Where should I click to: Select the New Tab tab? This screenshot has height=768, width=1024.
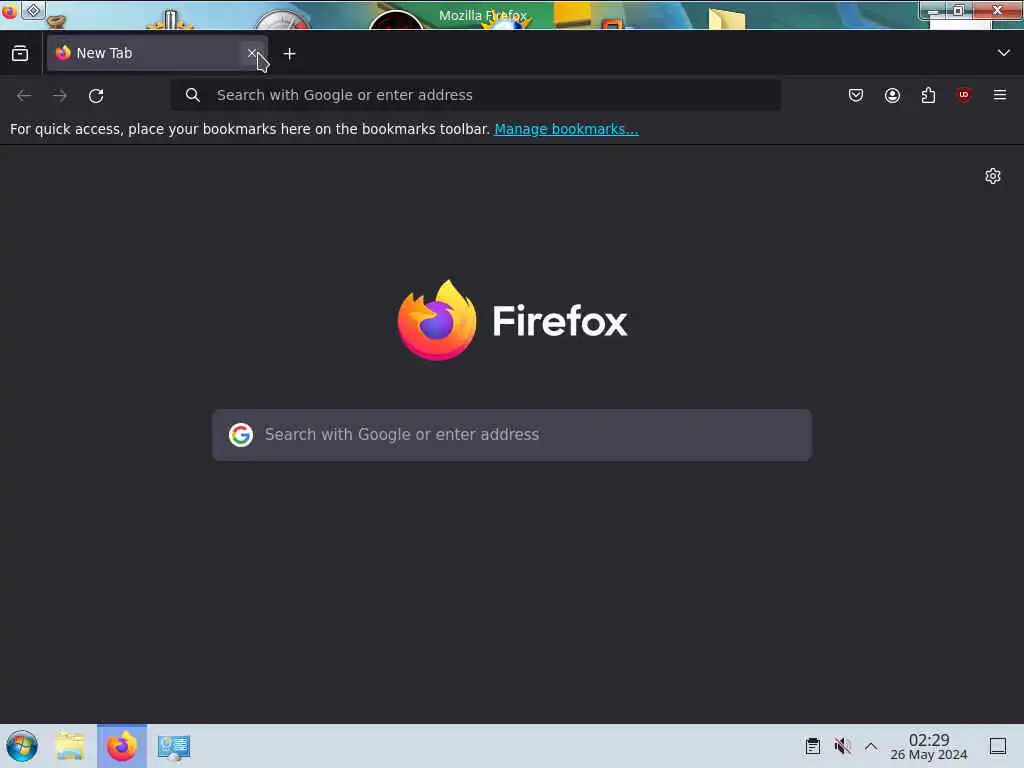[157, 53]
